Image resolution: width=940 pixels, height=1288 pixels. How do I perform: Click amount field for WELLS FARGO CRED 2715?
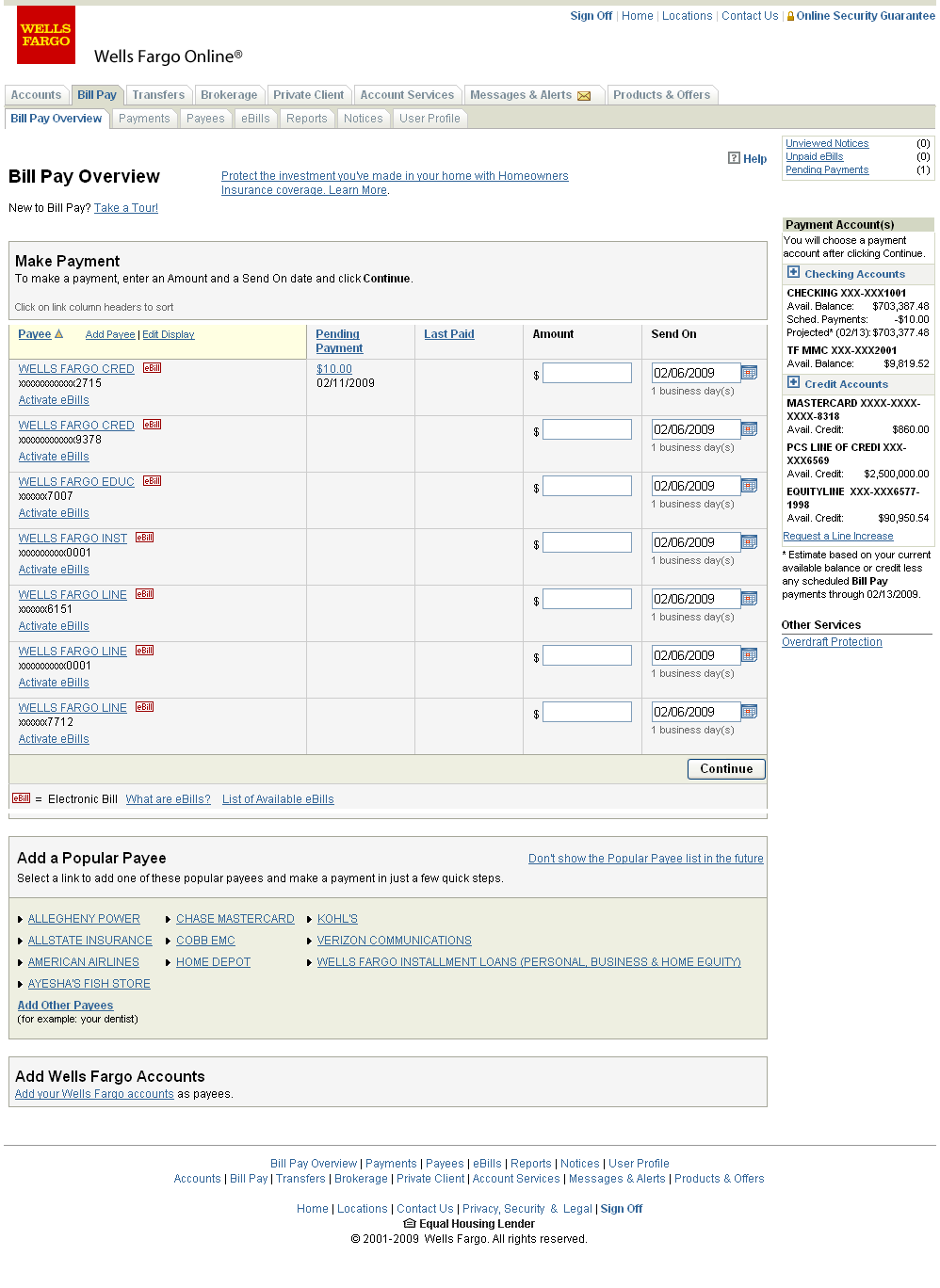point(587,373)
